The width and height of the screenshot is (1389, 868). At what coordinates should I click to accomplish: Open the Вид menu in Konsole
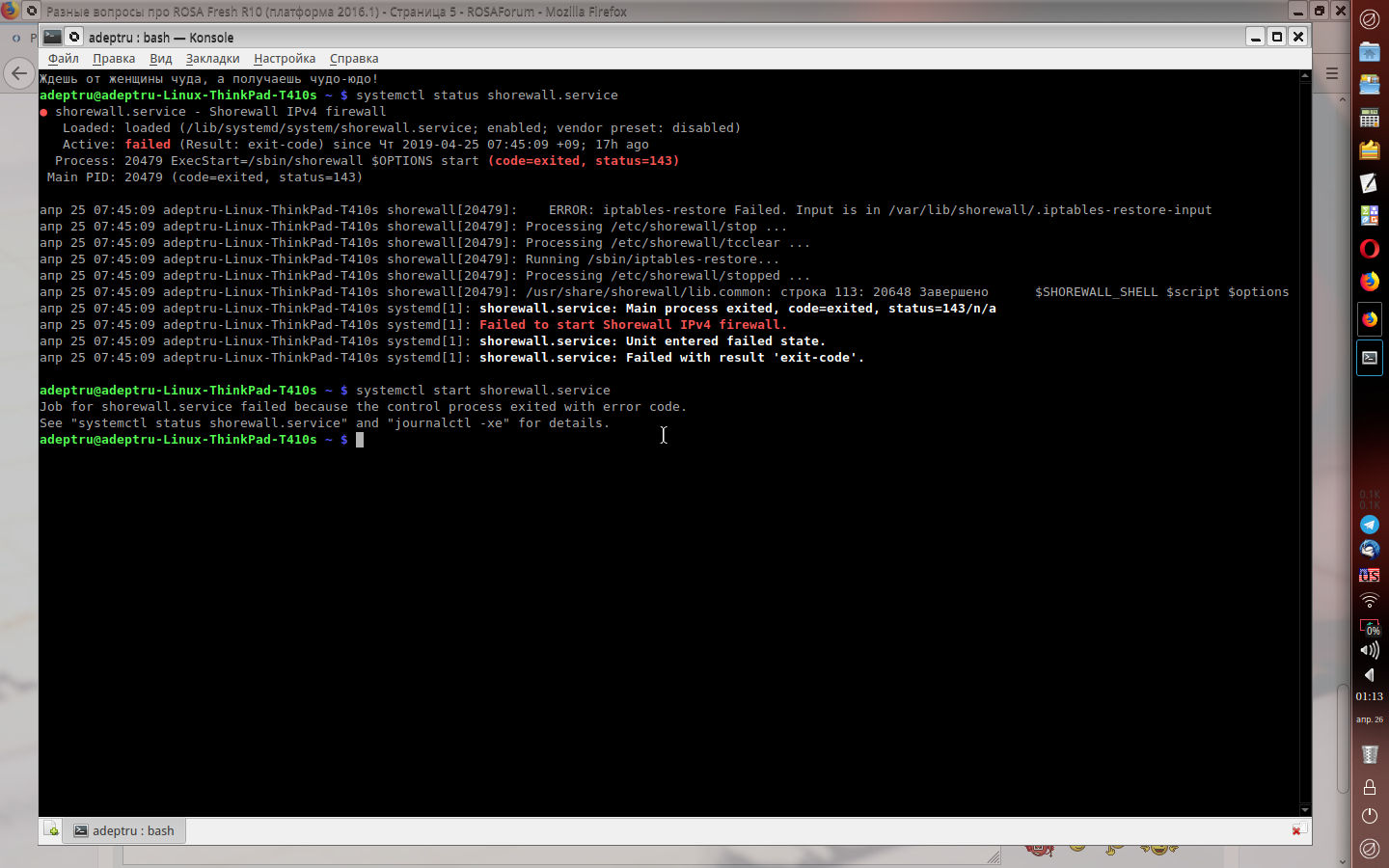pos(161,59)
